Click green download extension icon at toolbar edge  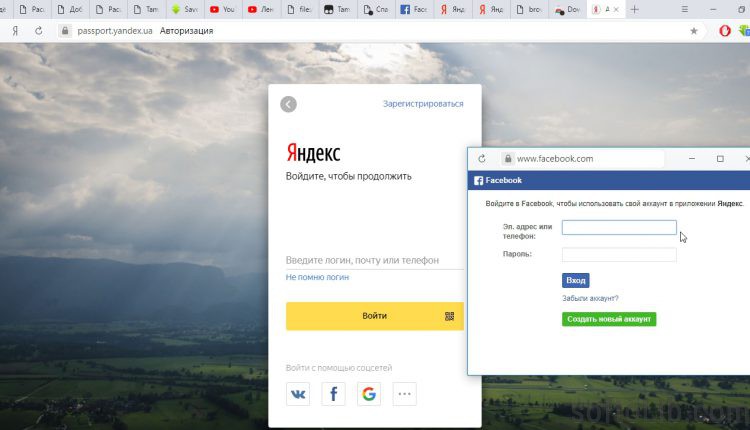[744, 31]
